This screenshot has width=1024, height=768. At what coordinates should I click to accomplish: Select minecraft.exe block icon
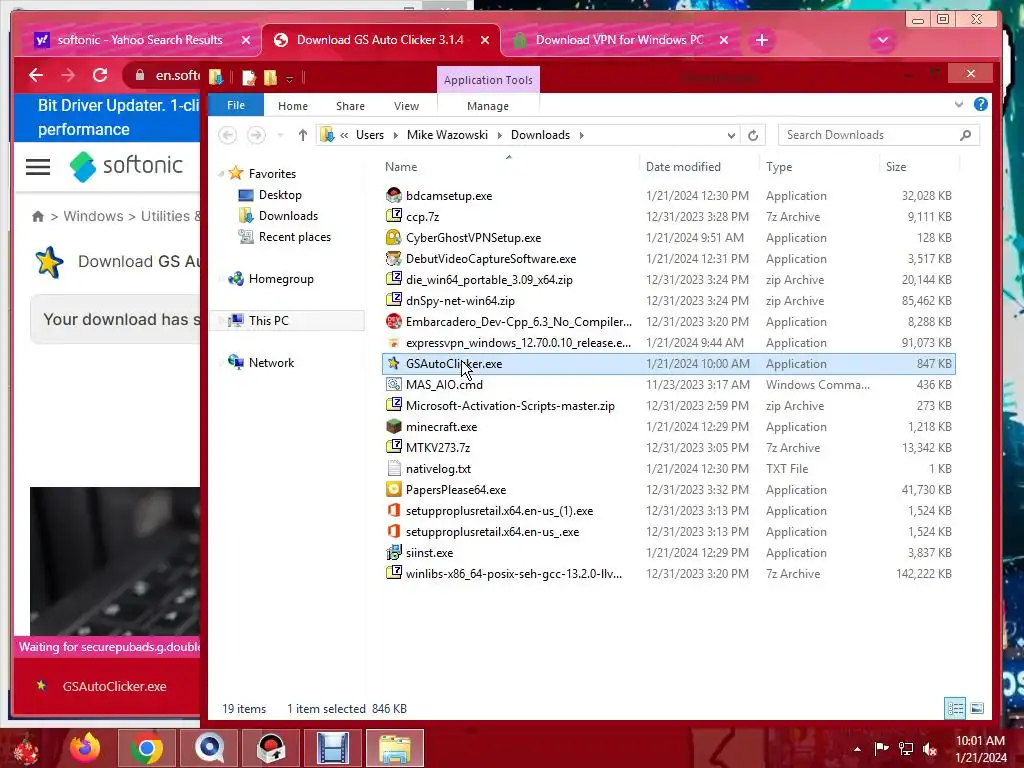[393, 426]
